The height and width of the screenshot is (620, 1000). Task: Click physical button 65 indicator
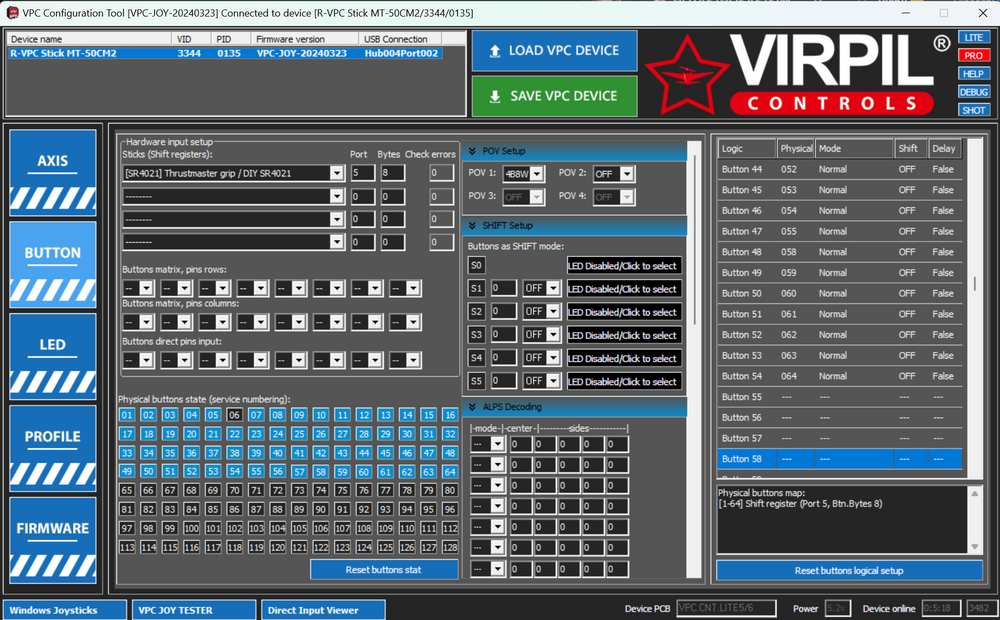(x=127, y=491)
